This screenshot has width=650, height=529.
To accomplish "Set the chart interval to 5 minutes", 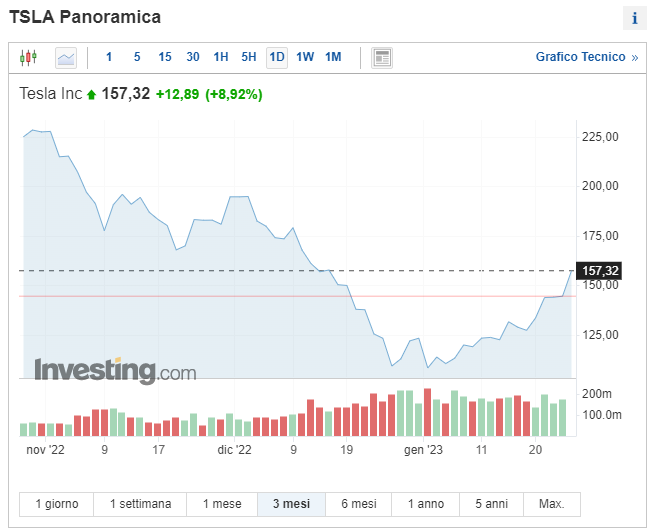I will coord(137,57).
